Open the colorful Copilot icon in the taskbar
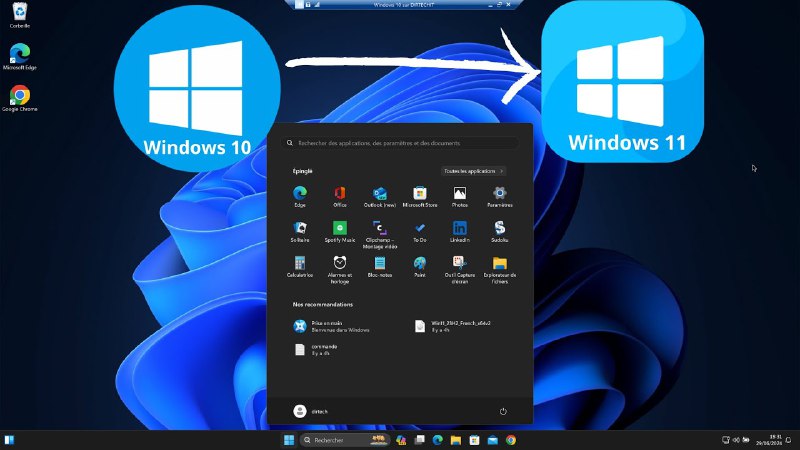 [401, 440]
